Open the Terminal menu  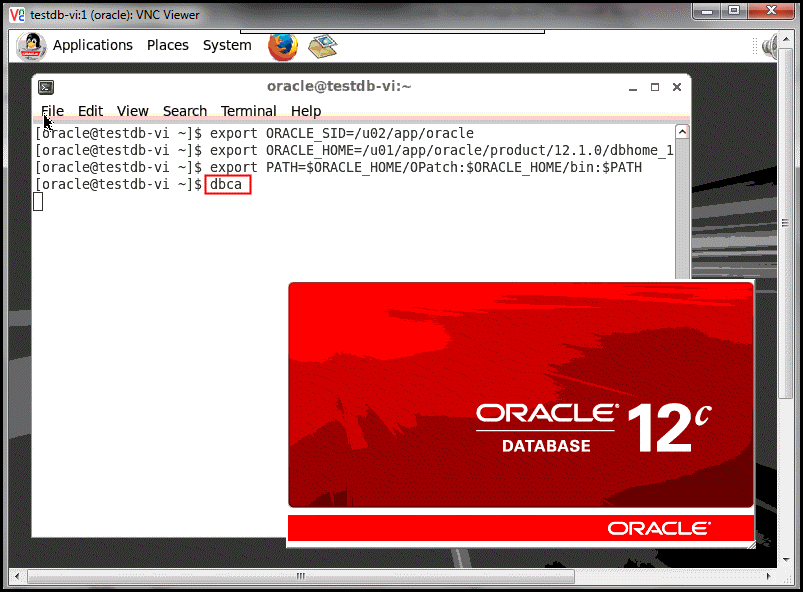click(x=248, y=111)
